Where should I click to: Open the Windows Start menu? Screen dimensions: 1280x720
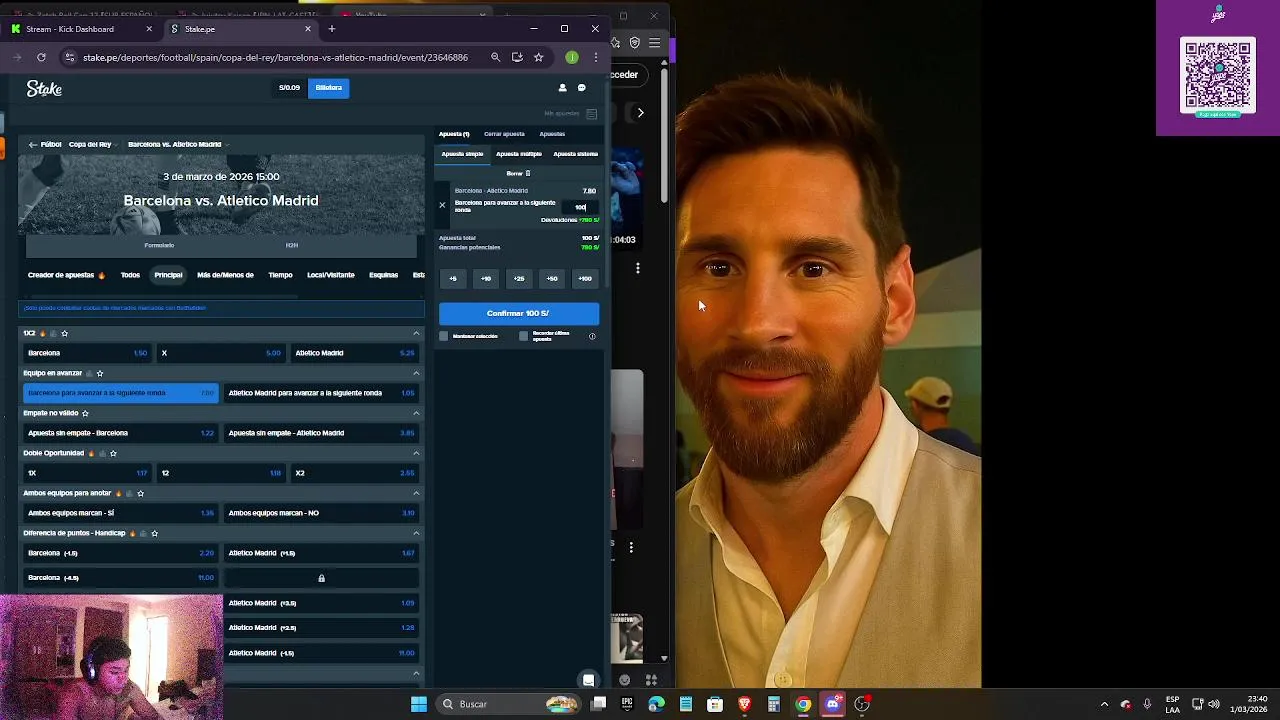pyautogui.click(x=419, y=704)
